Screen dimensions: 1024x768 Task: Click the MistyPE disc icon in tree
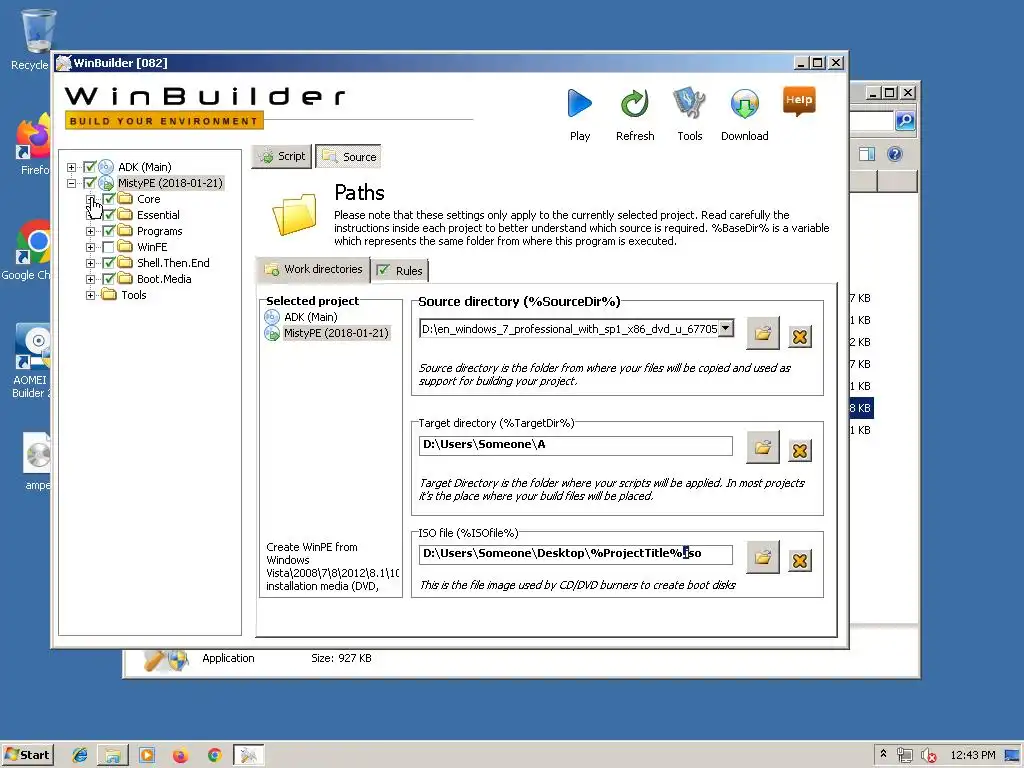106,184
